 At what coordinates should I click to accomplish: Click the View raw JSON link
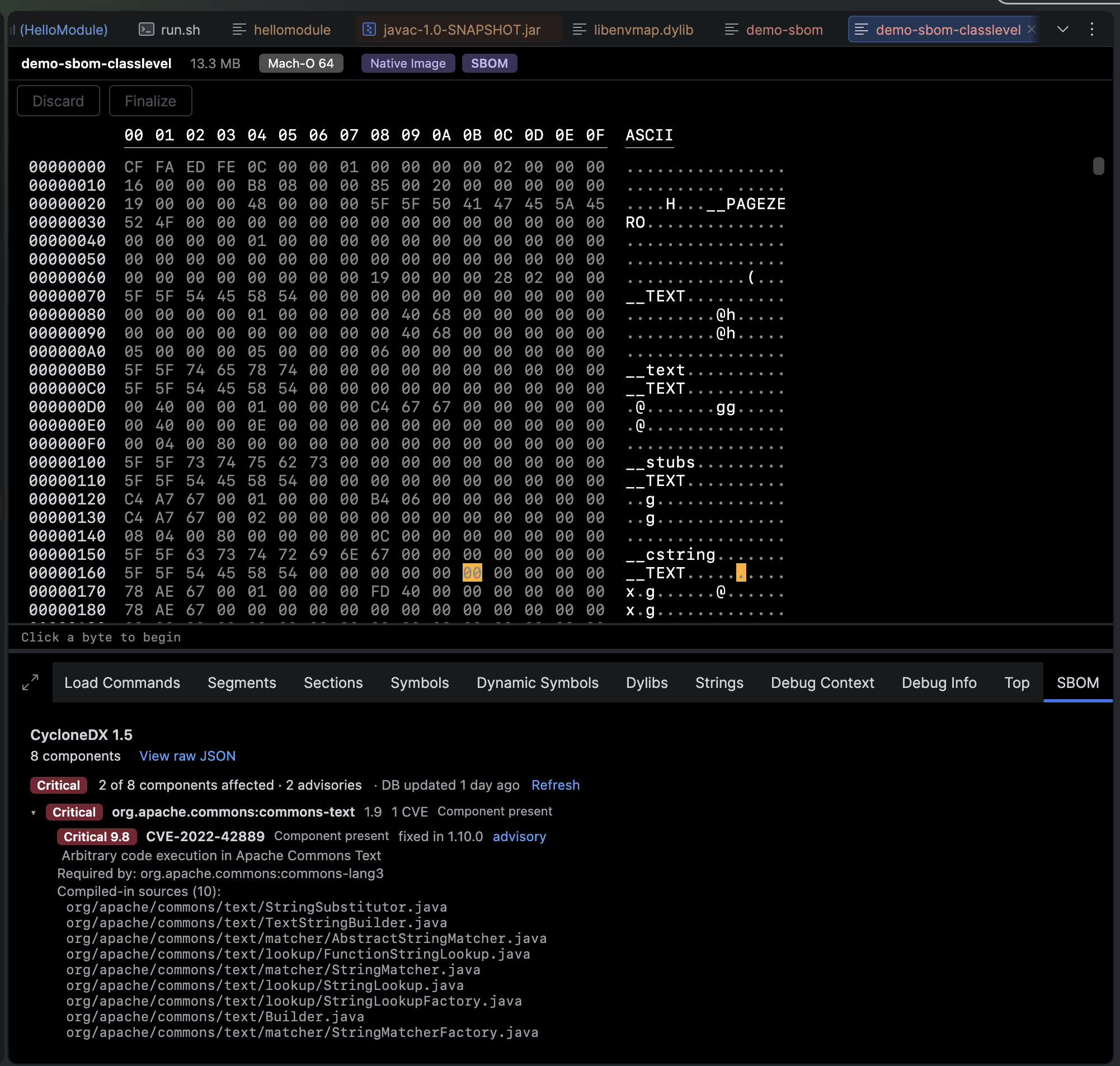[x=187, y=756]
